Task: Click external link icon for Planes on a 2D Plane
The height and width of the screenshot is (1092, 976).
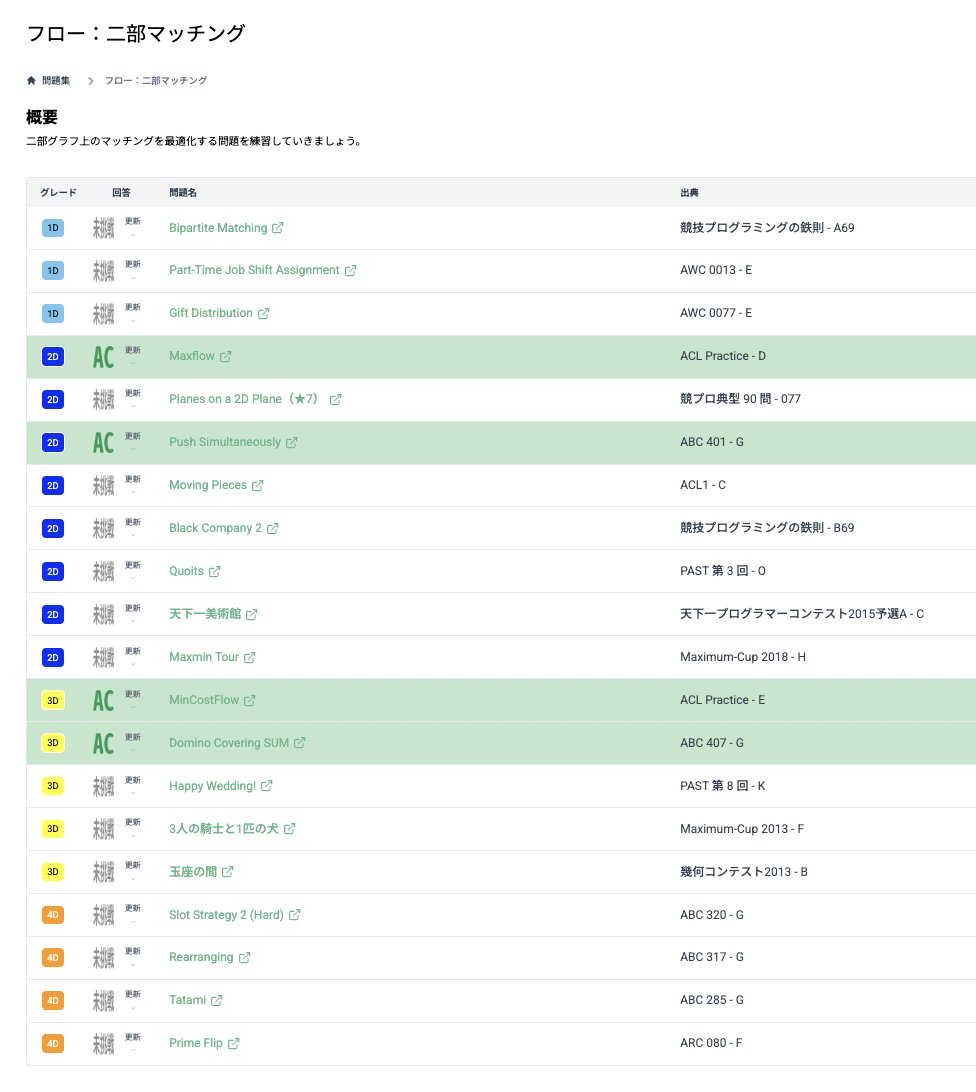Action: tap(335, 400)
